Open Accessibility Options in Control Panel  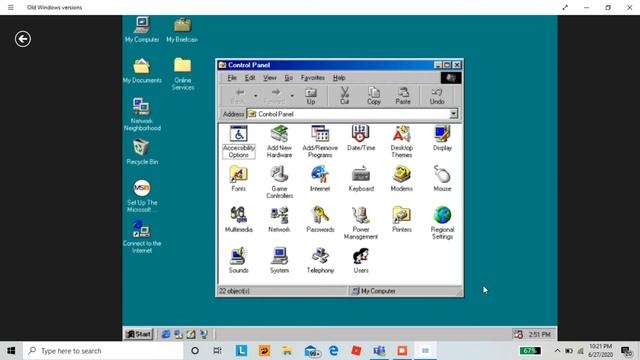point(239,142)
